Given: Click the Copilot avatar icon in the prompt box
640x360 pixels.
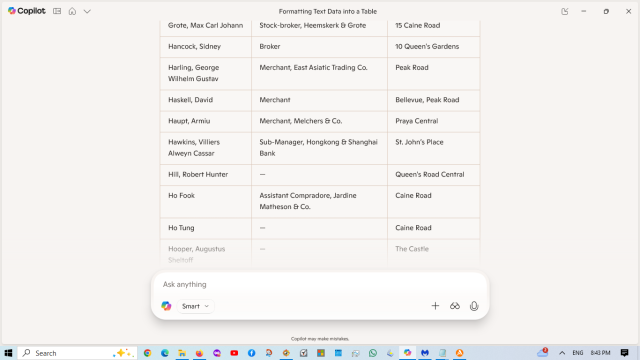Looking at the screenshot, I should [166, 306].
